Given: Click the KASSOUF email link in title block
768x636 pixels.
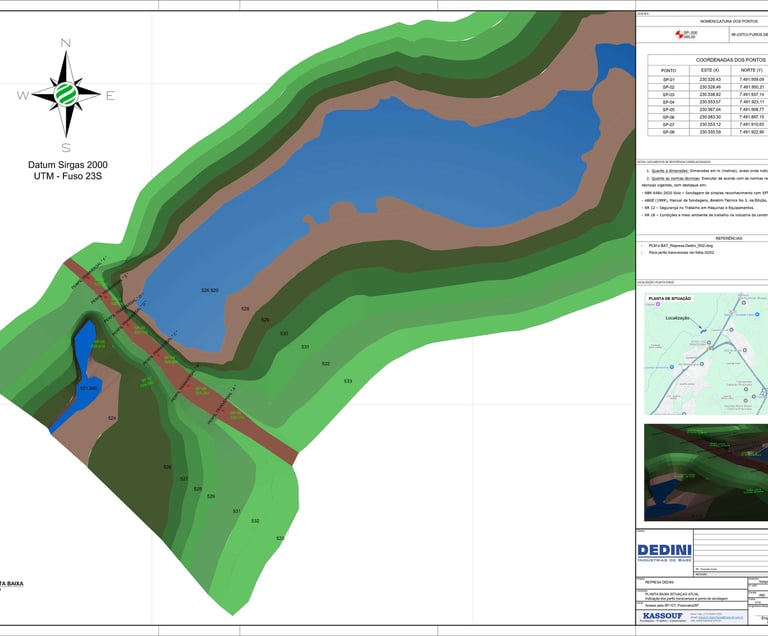Looking at the screenshot, I should pyautogui.click(x=721, y=618).
